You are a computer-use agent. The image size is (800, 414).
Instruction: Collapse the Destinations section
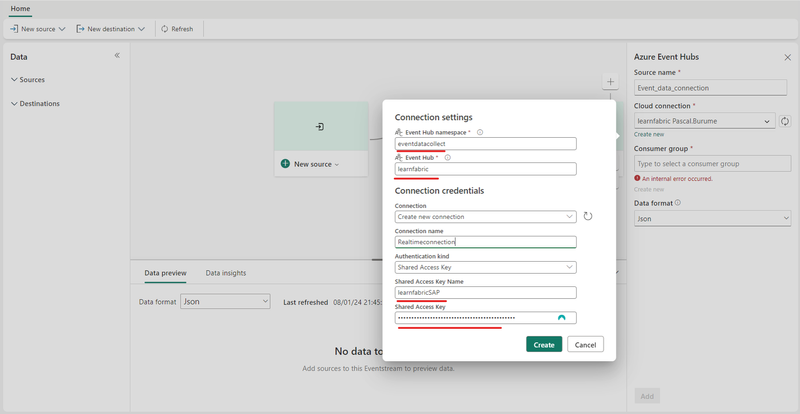[35, 104]
